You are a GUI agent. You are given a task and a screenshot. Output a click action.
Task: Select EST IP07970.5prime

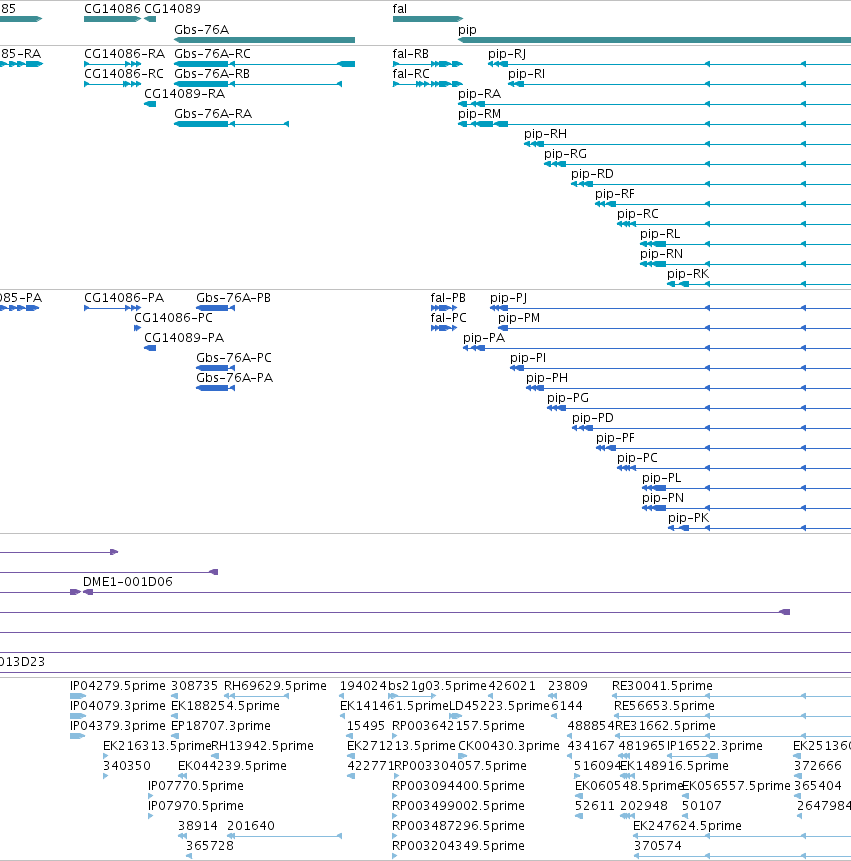(196, 806)
